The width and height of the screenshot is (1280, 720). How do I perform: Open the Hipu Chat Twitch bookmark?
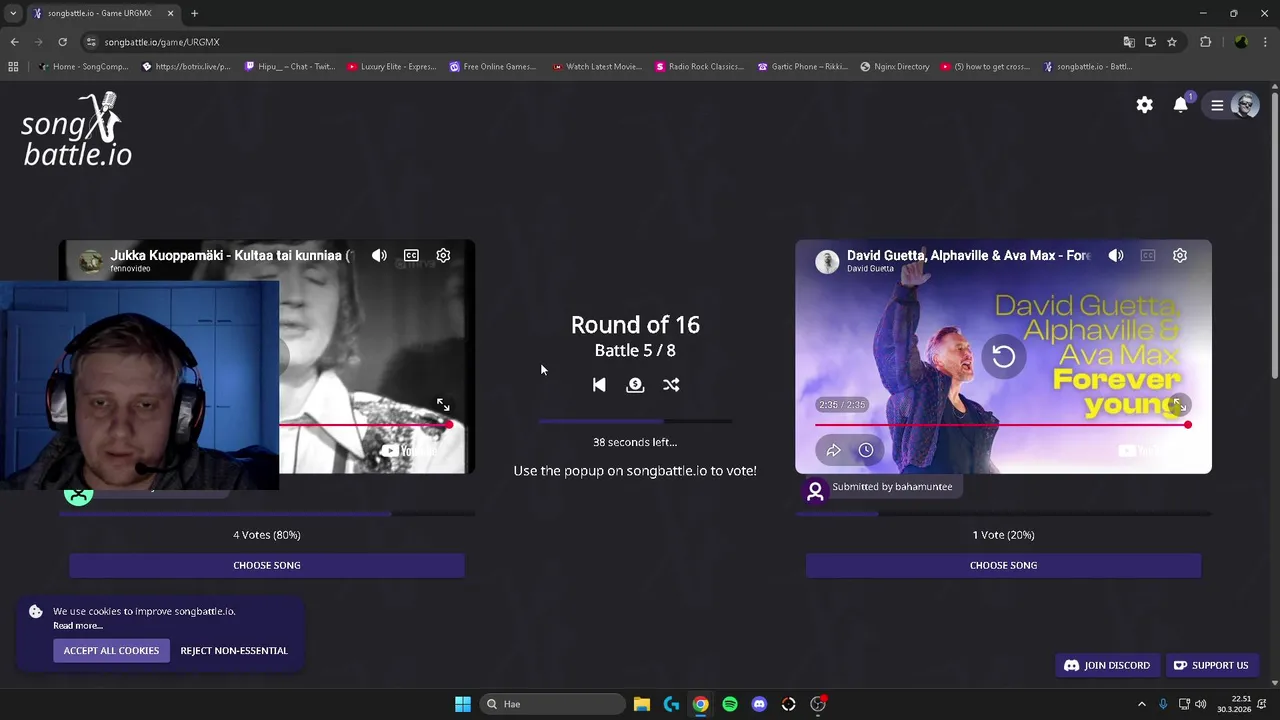(x=290, y=67)
